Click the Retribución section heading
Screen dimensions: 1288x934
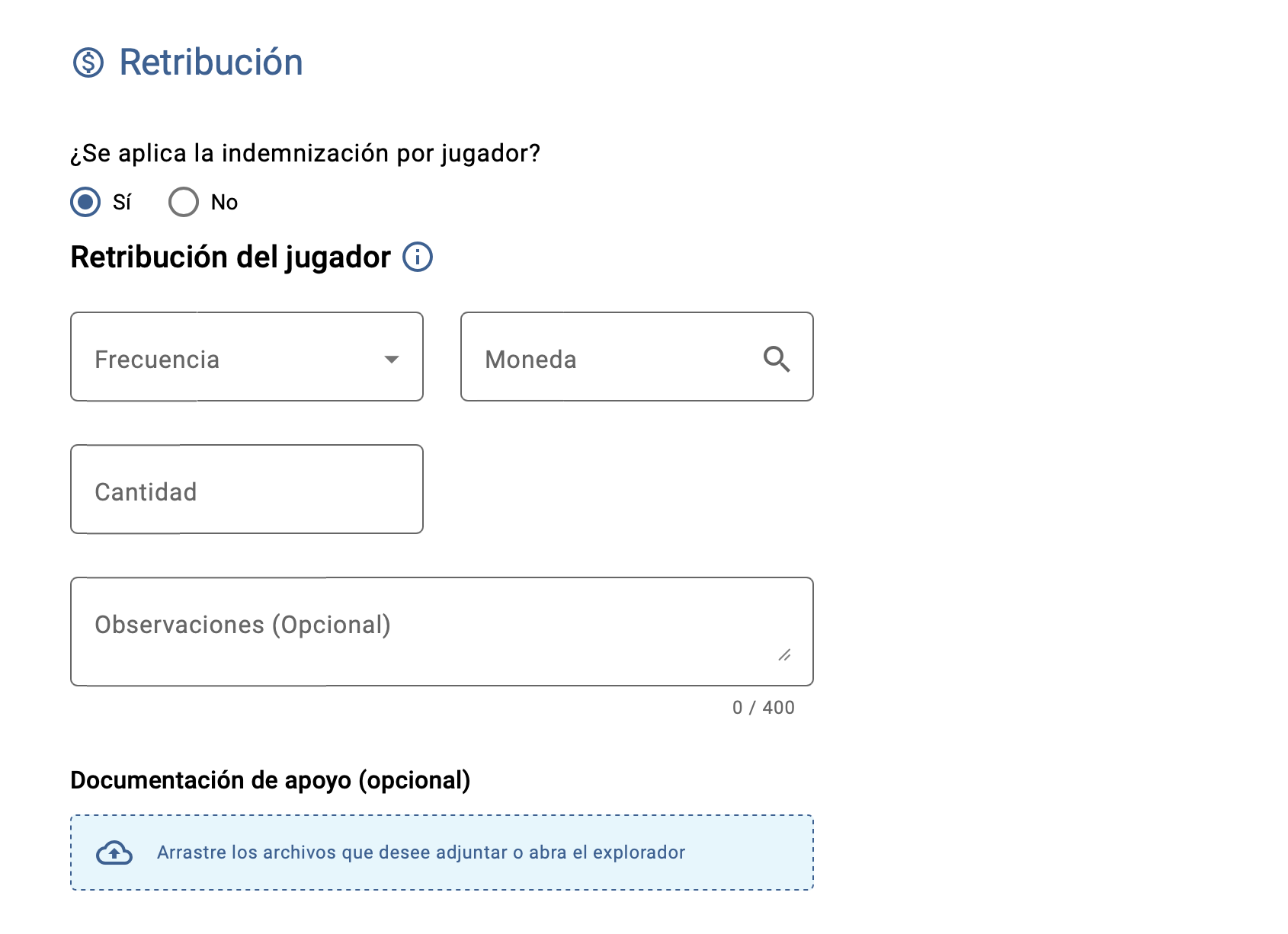[211, 62]
